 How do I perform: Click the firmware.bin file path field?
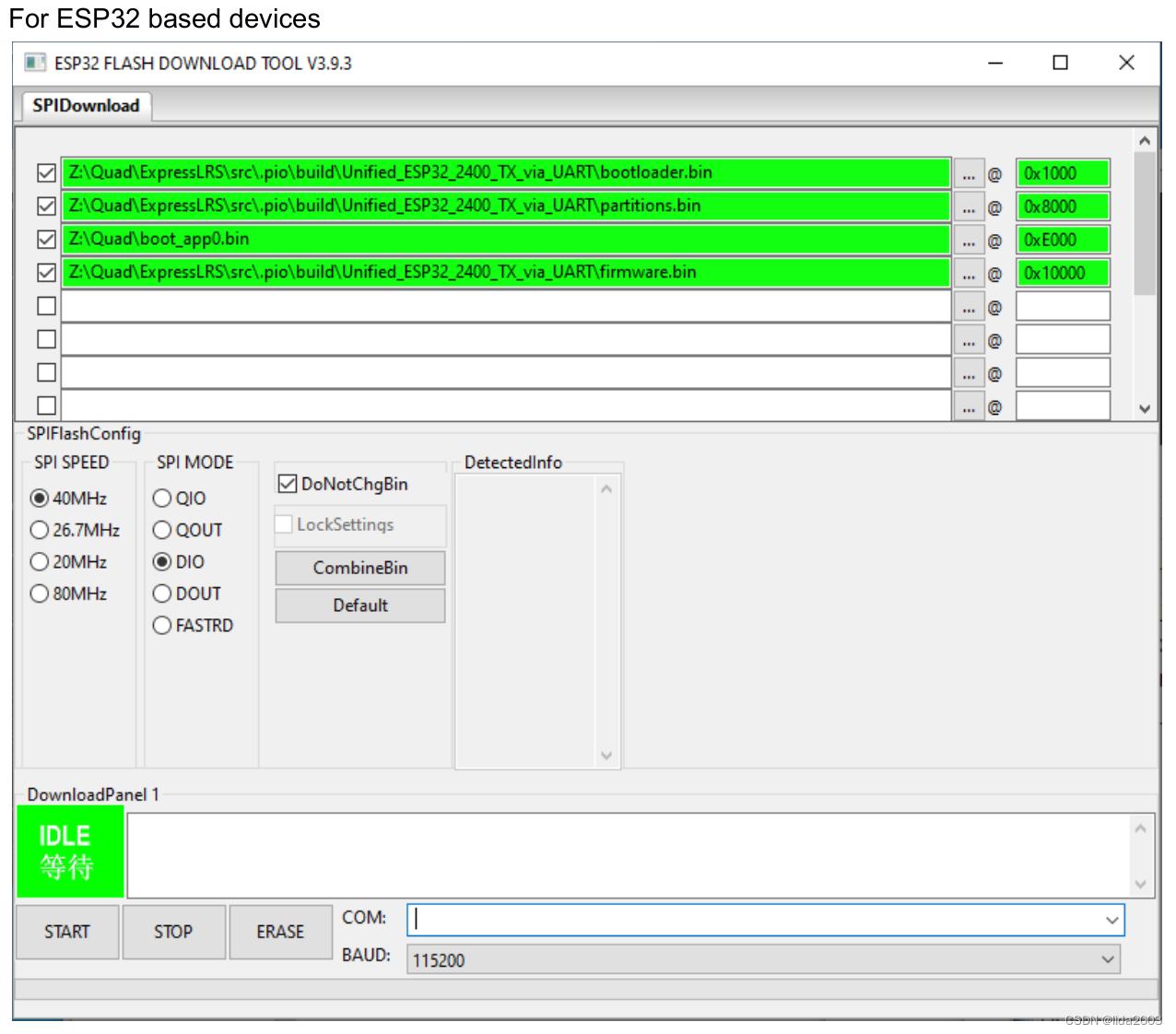coord(506,272)
